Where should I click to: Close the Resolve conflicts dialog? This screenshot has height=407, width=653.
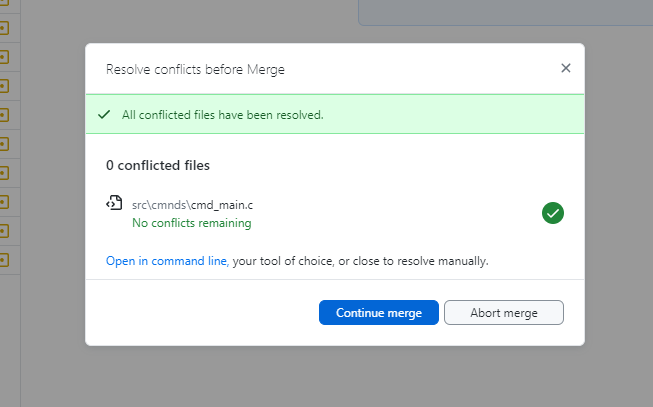[x=566, y=68]
